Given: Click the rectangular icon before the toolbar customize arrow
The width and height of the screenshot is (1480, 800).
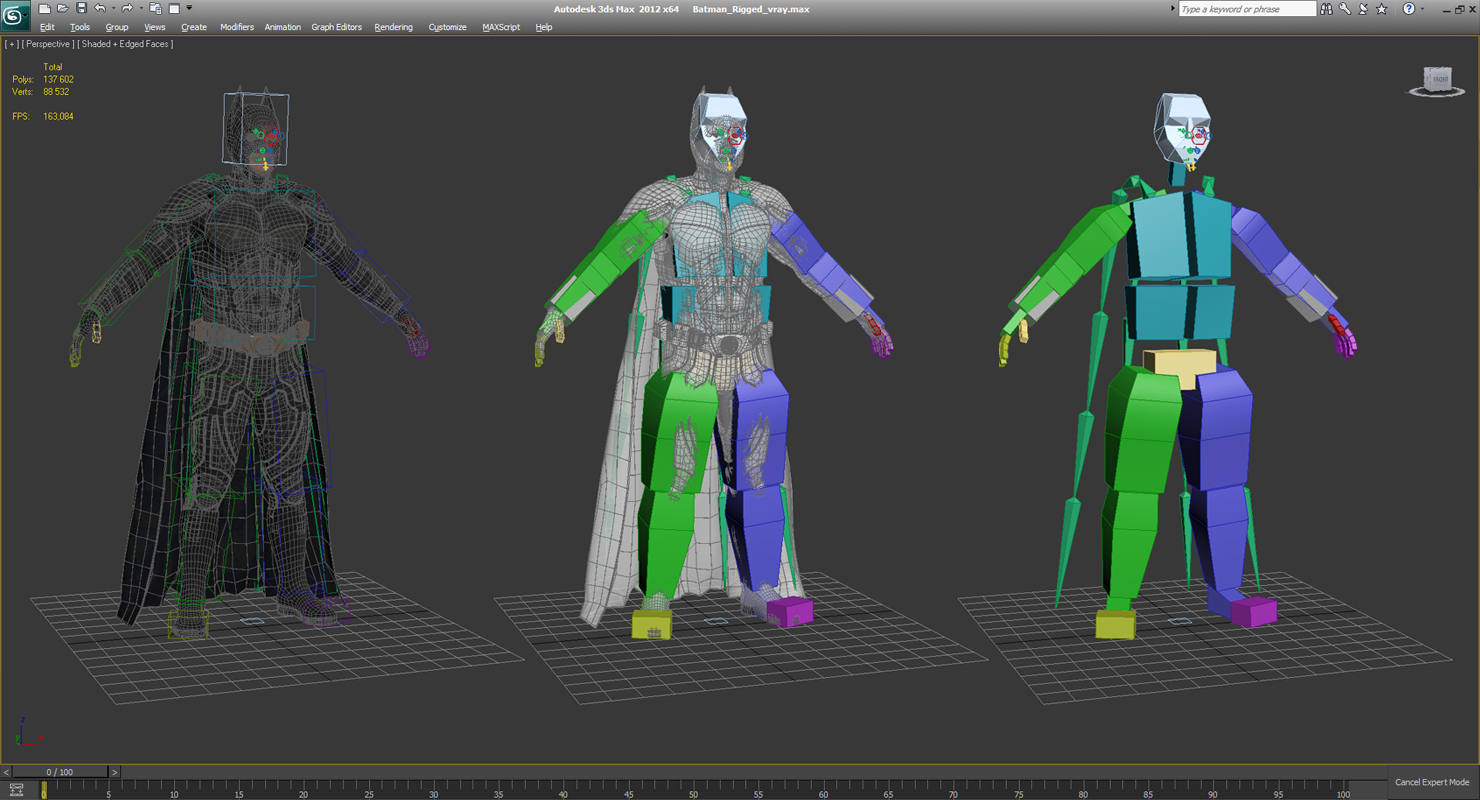Looking at the screenshot, I should click(x=173, y=9).
